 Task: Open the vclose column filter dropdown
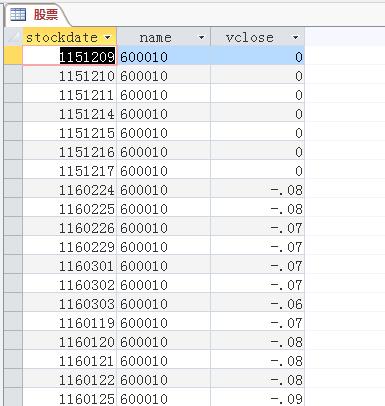pyautogui.click(x=295, y=37)
